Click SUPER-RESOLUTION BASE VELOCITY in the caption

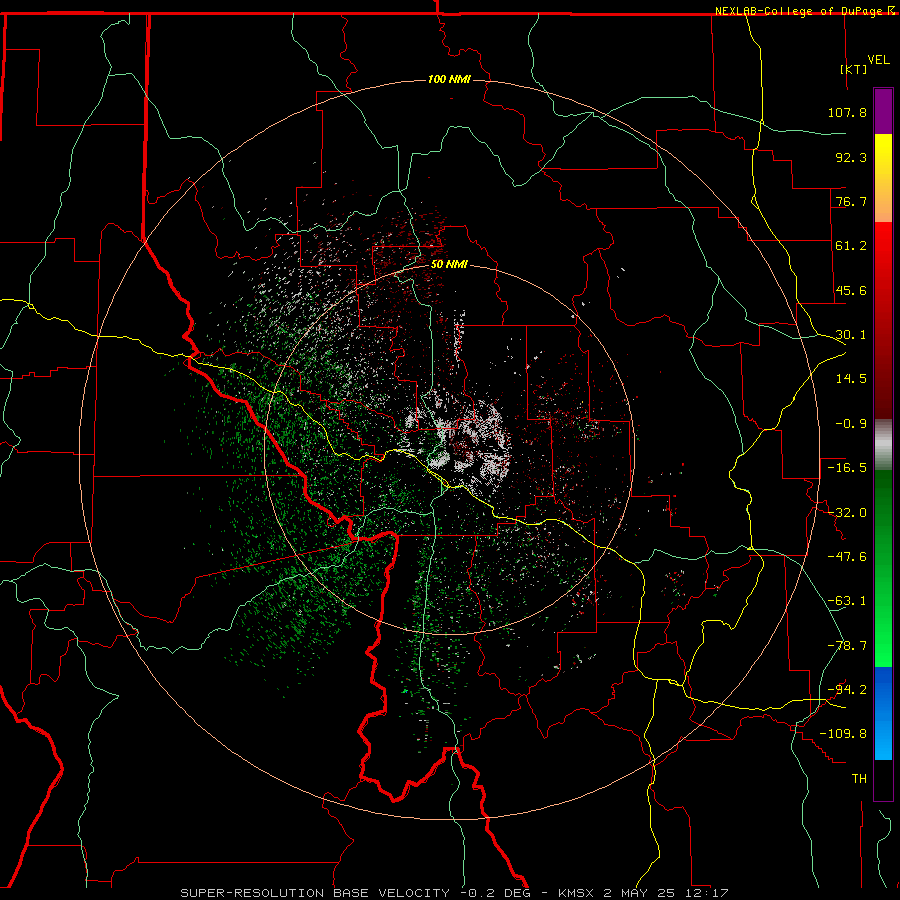(x=315, y=893)
